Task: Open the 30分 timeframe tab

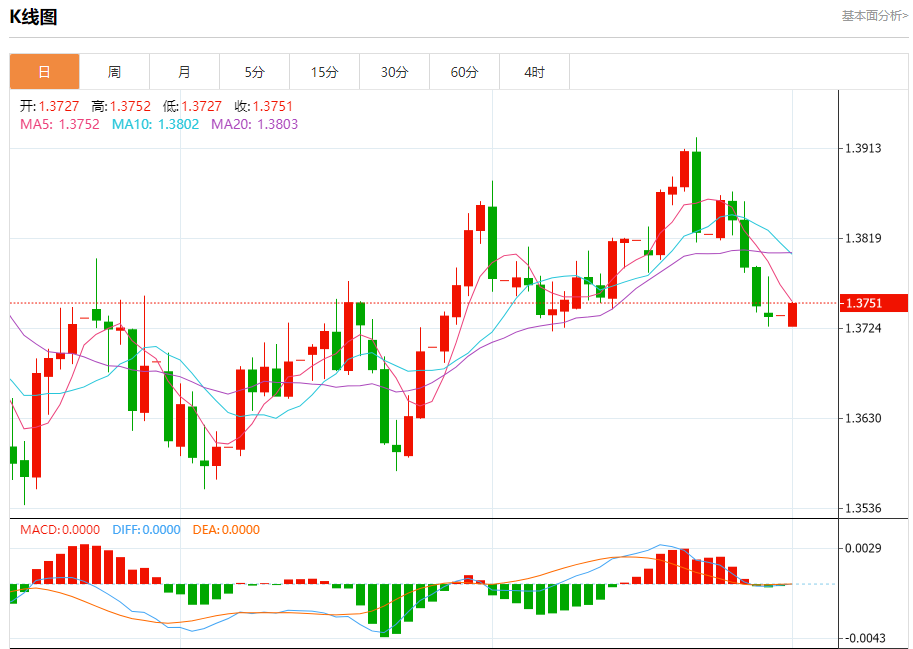Action: [x=394, y=72]
